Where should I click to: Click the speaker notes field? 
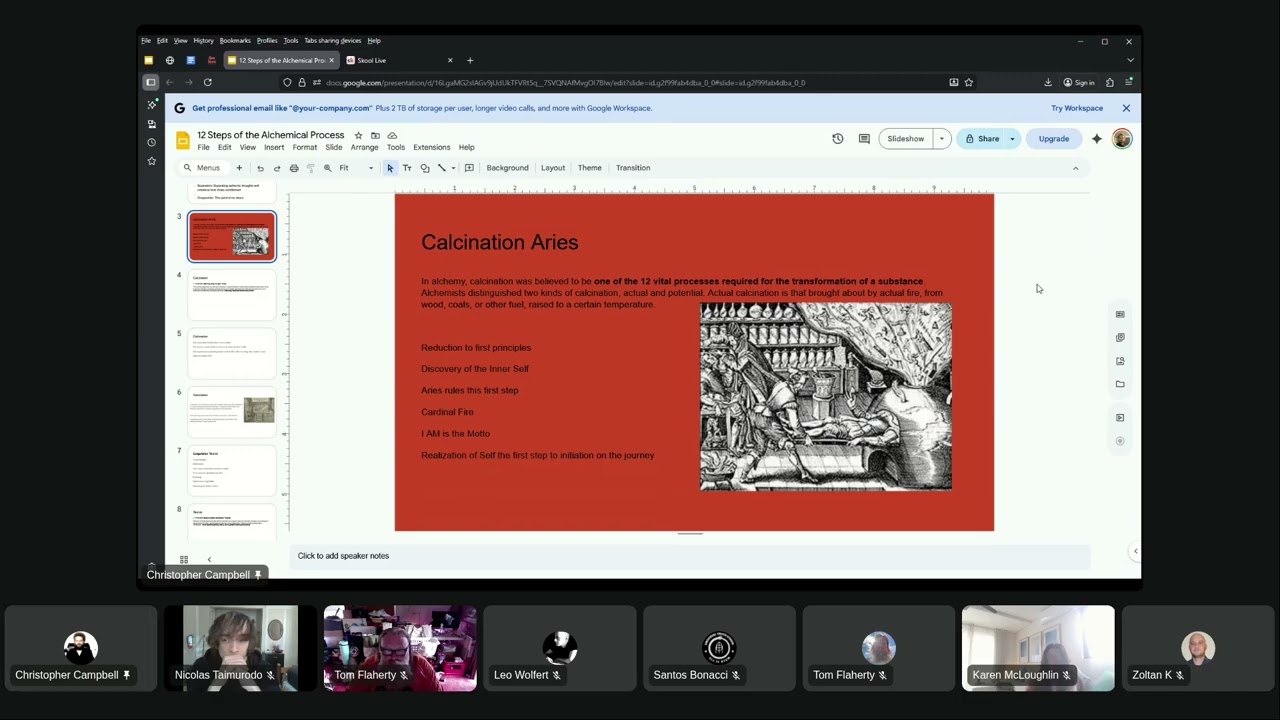tap(690, 556)
